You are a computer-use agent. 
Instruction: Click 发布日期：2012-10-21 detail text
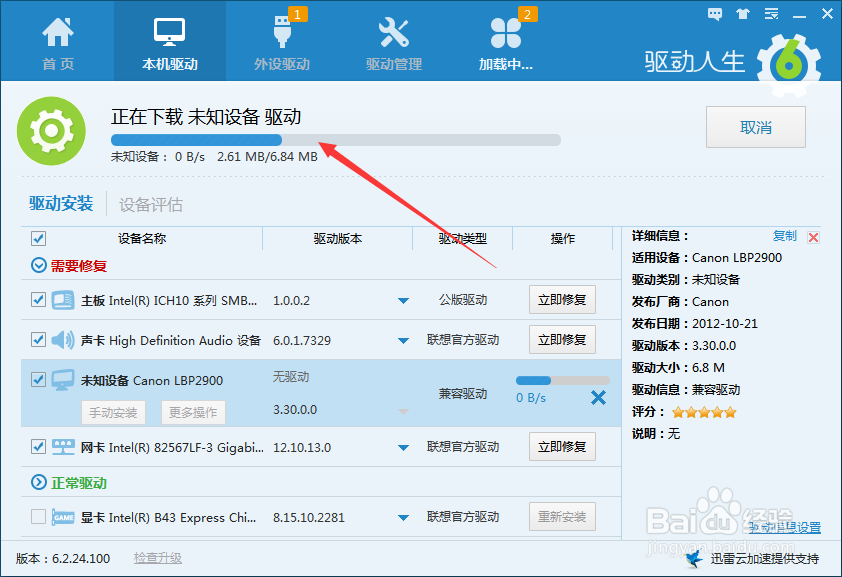tap(695, 324)
